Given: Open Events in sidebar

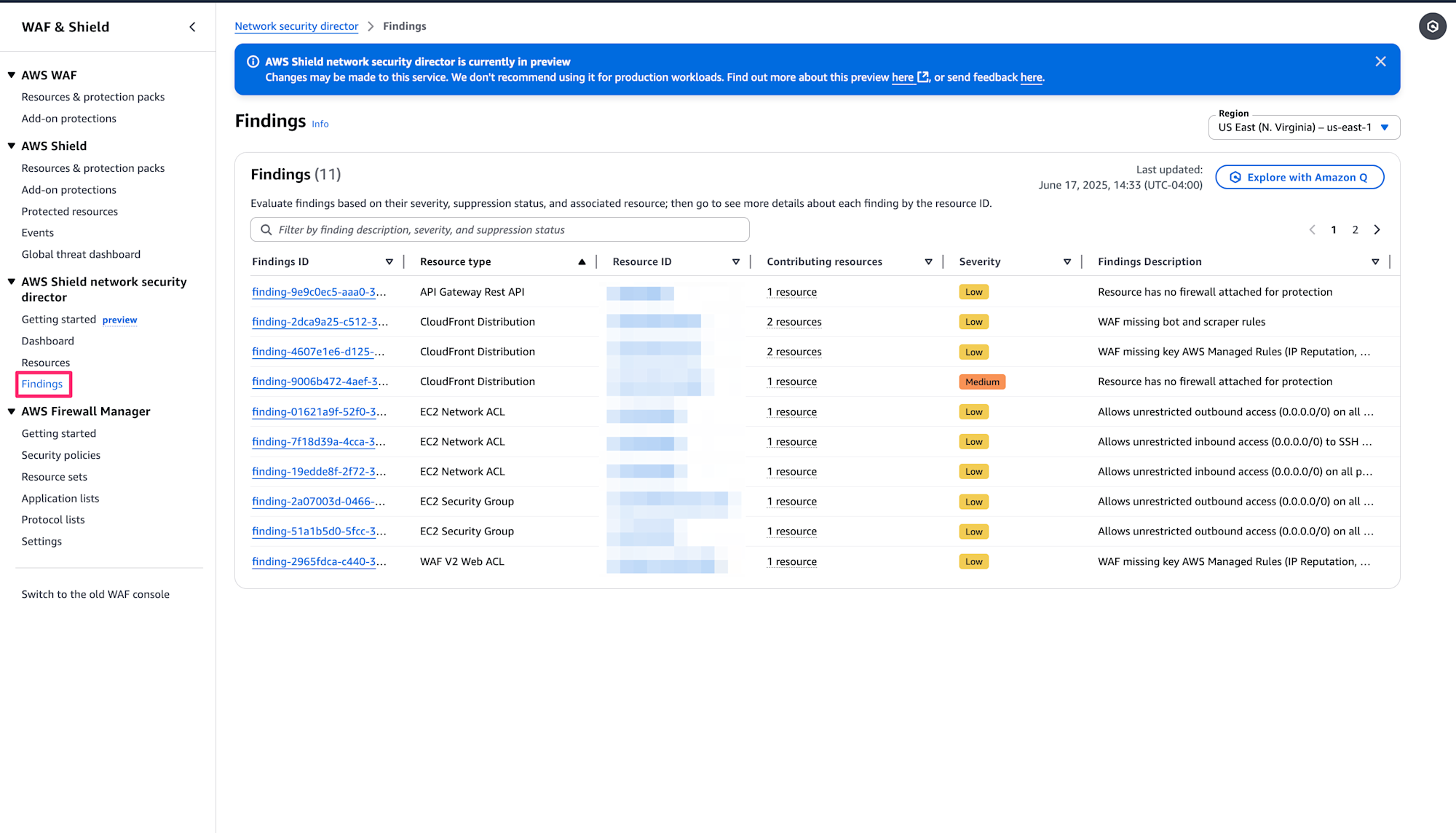Looking at the screenshot, I should (x=38, y=233).
